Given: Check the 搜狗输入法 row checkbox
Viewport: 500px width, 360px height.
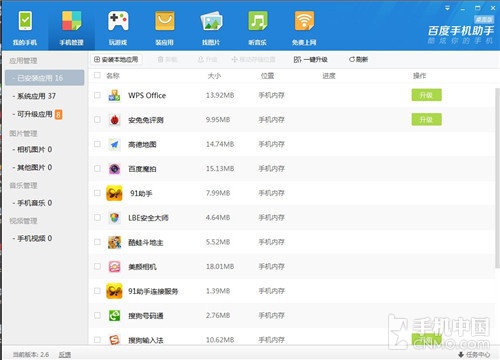Looking at the screenshot, I should pyautogui.click(x=97, y=340).
